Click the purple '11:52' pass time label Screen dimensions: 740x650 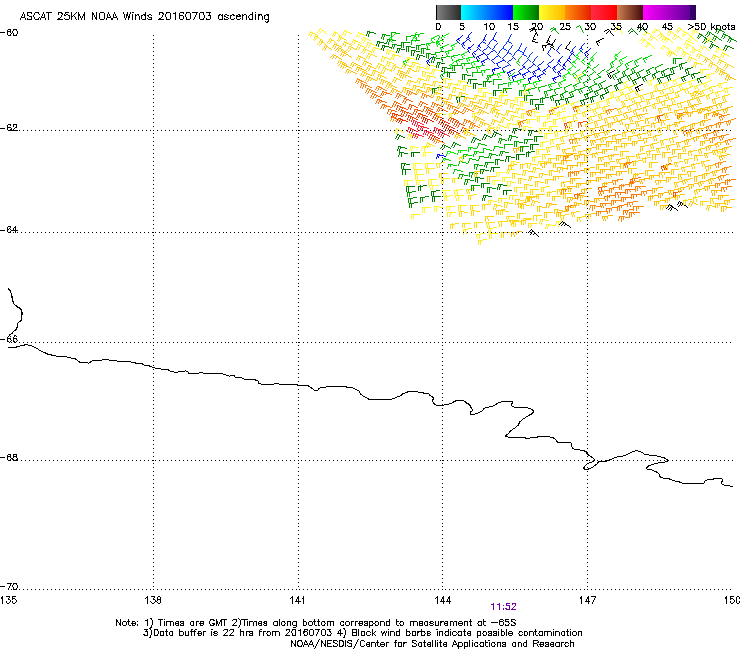pos(504,607)
